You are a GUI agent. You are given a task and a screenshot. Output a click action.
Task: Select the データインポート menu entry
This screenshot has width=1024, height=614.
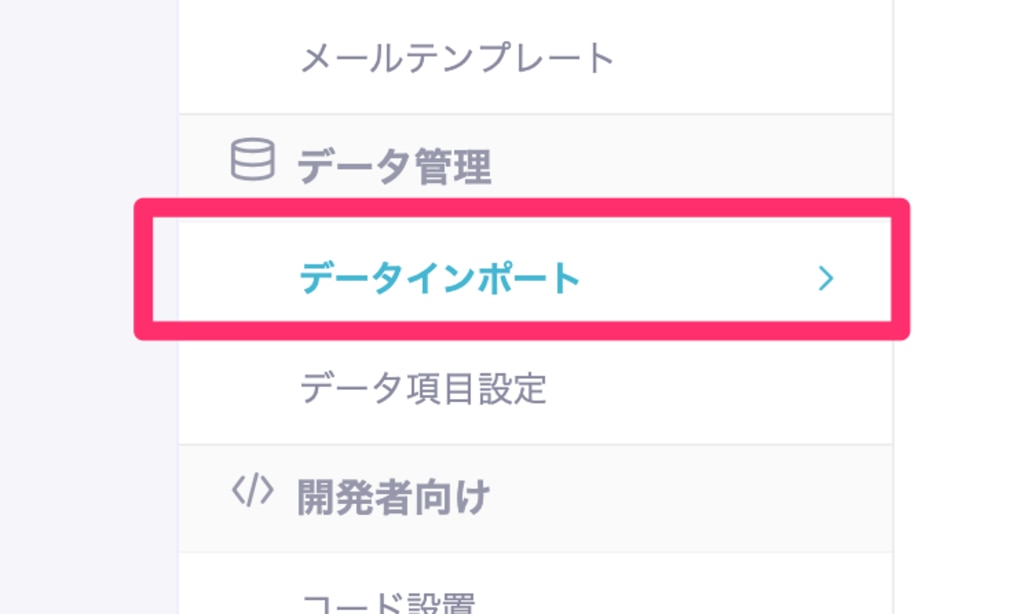pyautogui.click(x=535, y=278)
